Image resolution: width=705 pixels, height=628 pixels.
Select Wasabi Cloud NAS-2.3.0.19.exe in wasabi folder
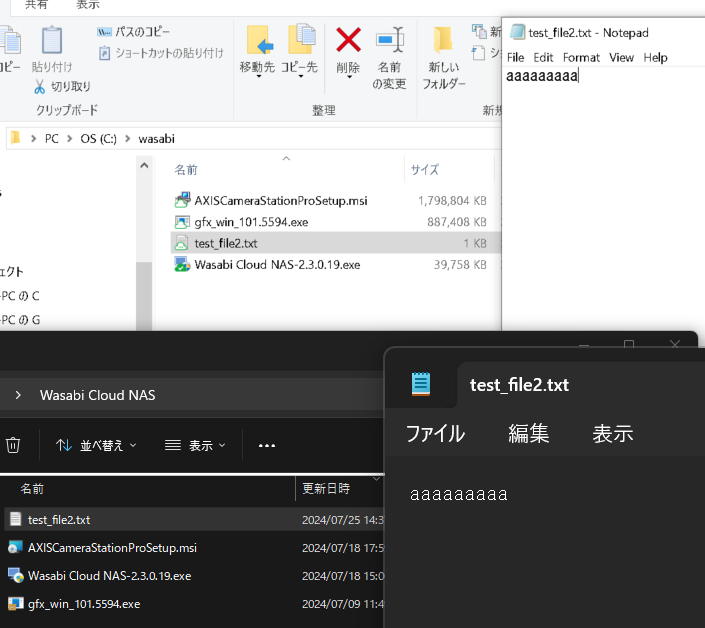pyautogui.click(x=335, y=265)
